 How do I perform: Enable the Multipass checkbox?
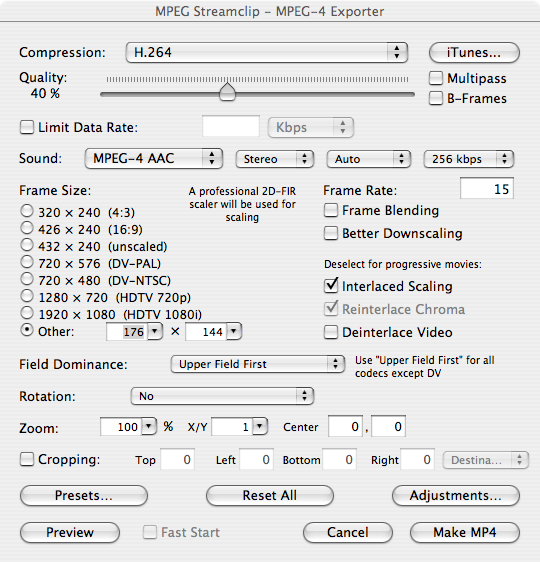[436, 78]
